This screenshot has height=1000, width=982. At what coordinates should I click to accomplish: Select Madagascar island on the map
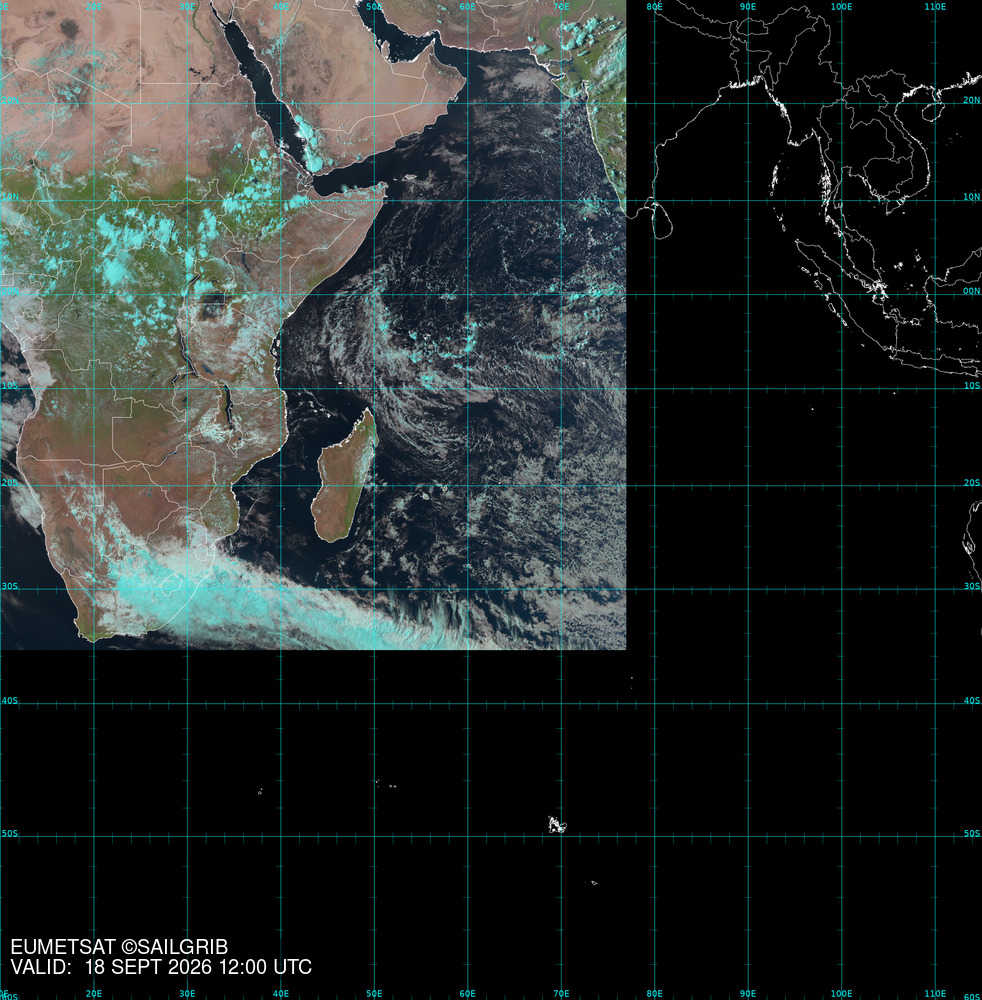pyautogui.click(x=344, y=476)
